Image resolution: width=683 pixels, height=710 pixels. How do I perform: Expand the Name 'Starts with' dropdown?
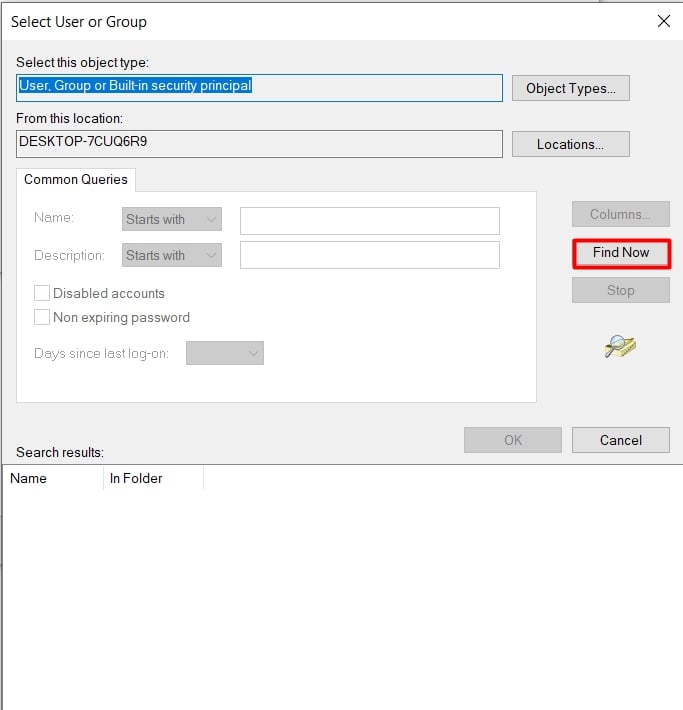(x=172, y=219)
